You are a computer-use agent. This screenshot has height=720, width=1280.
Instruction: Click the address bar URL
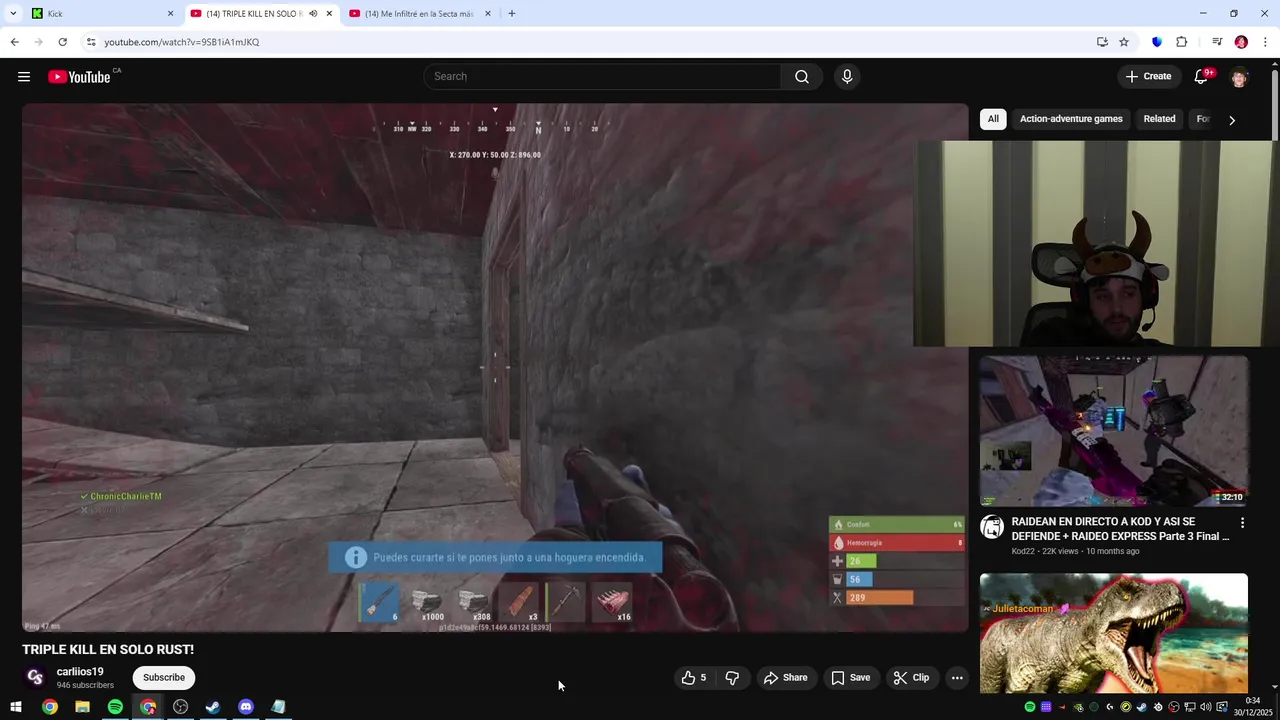(x=182, y=42)
